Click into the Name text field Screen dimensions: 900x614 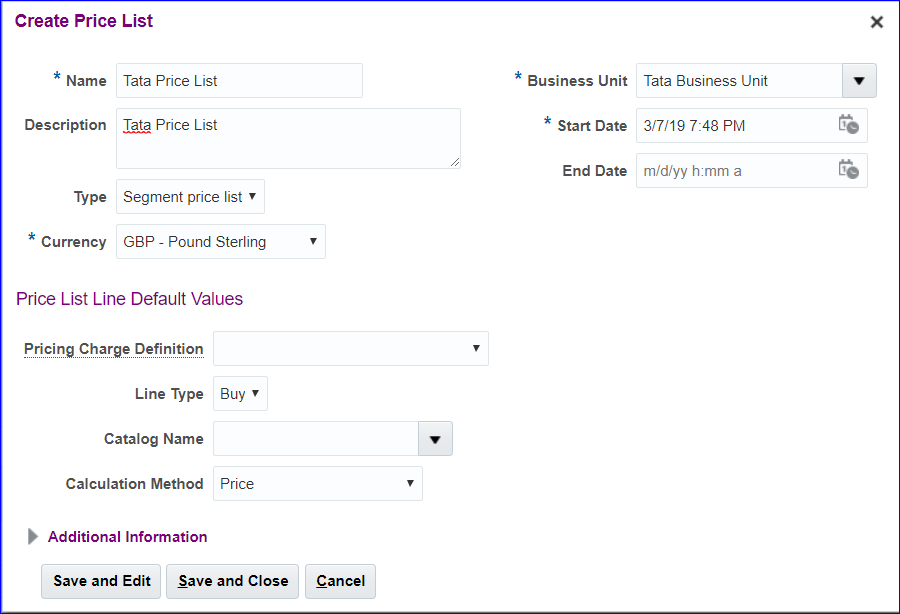pyautogui.click(x=239, y=81)
